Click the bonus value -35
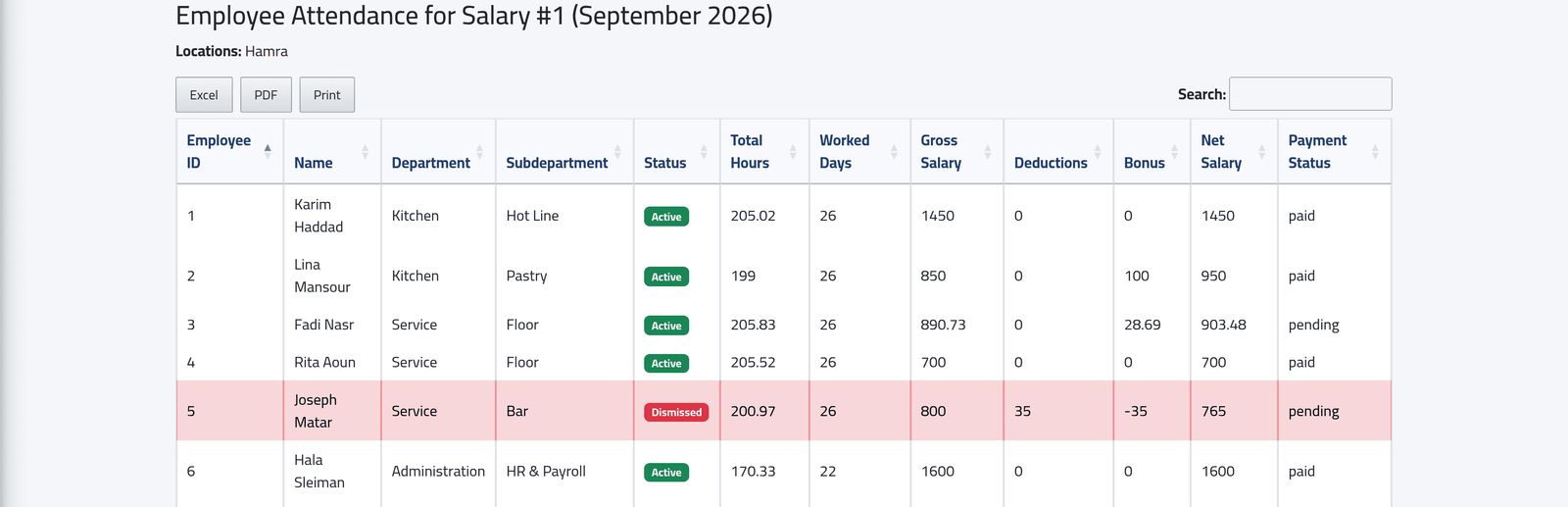 (x=1136, y=411)
